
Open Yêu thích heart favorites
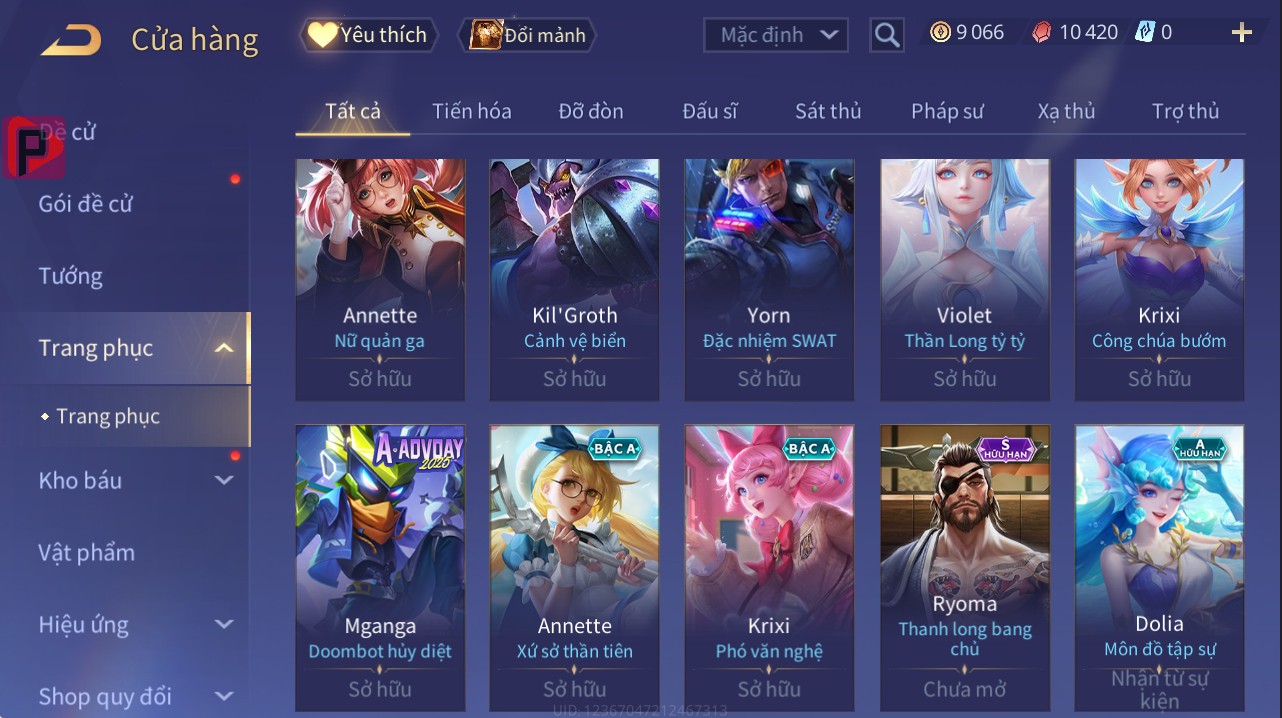point(368,35)
